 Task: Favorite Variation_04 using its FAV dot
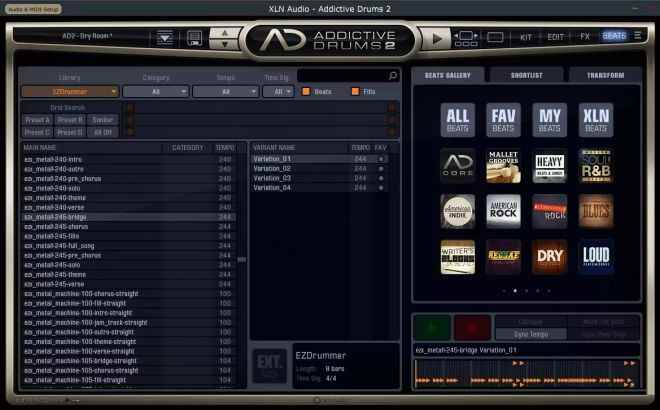click(x=381, y=188)
